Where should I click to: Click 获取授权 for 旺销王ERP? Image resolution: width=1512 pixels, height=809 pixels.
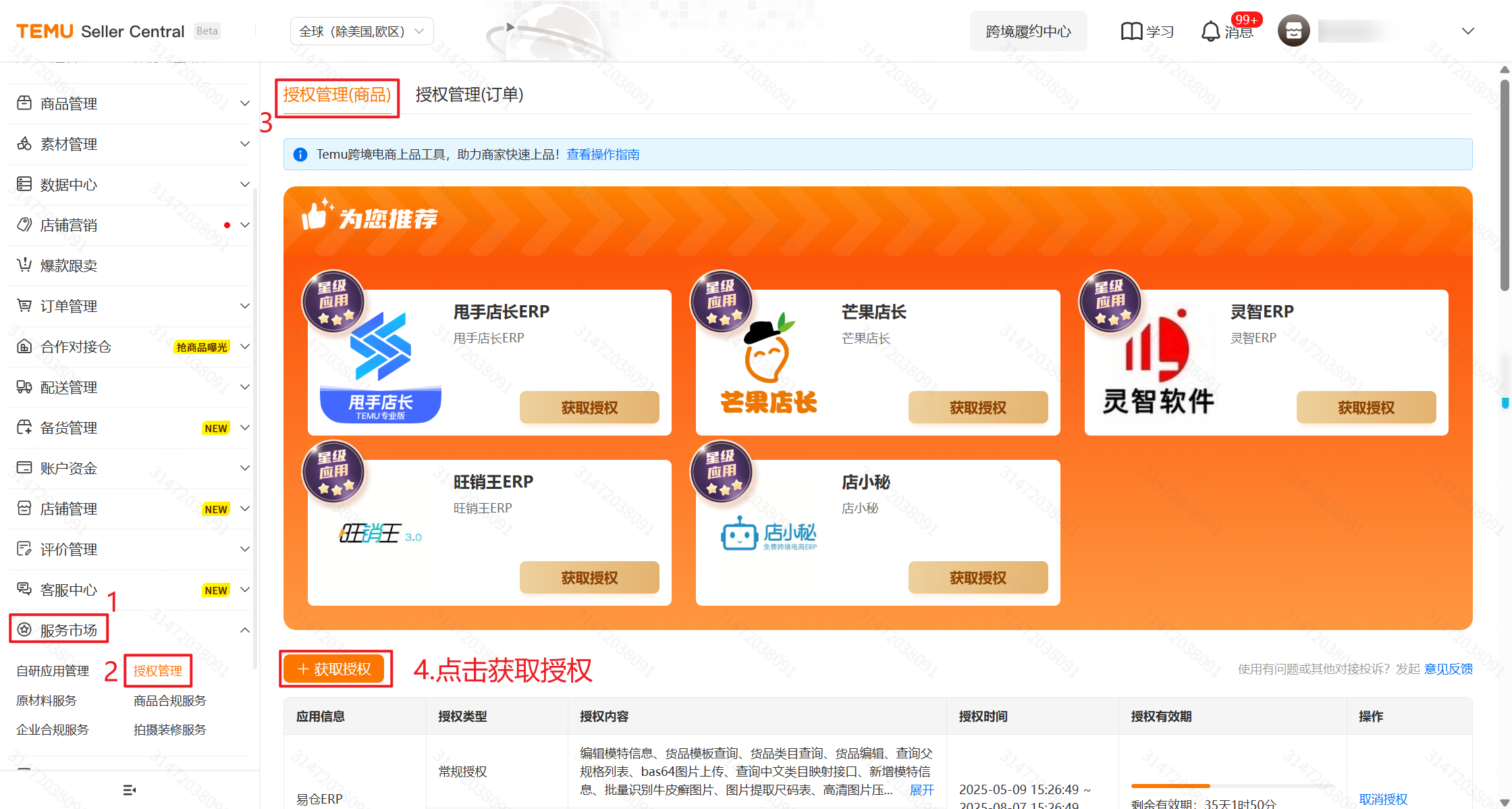(589, 577)
